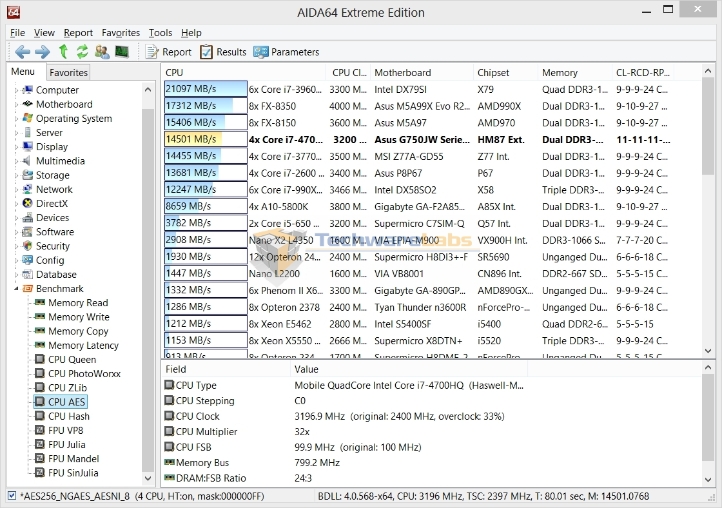Image resolution: width=722 pixels, height=508 pixels.
Task: Select the Memory Read benchmark icon
Action: [x=40, y=303]
